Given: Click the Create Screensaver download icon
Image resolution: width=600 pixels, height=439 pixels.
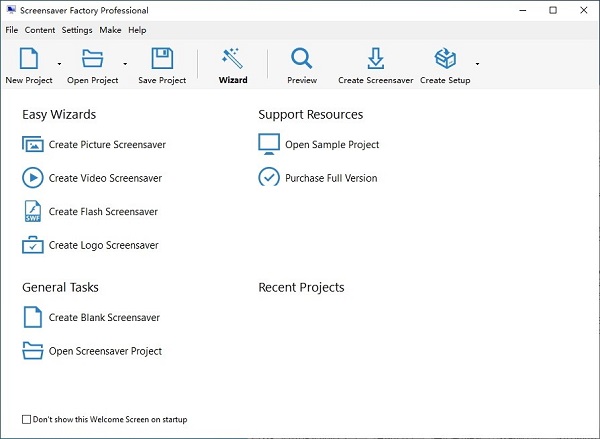Looking at the screenshot, I should (x=375, y=59).
